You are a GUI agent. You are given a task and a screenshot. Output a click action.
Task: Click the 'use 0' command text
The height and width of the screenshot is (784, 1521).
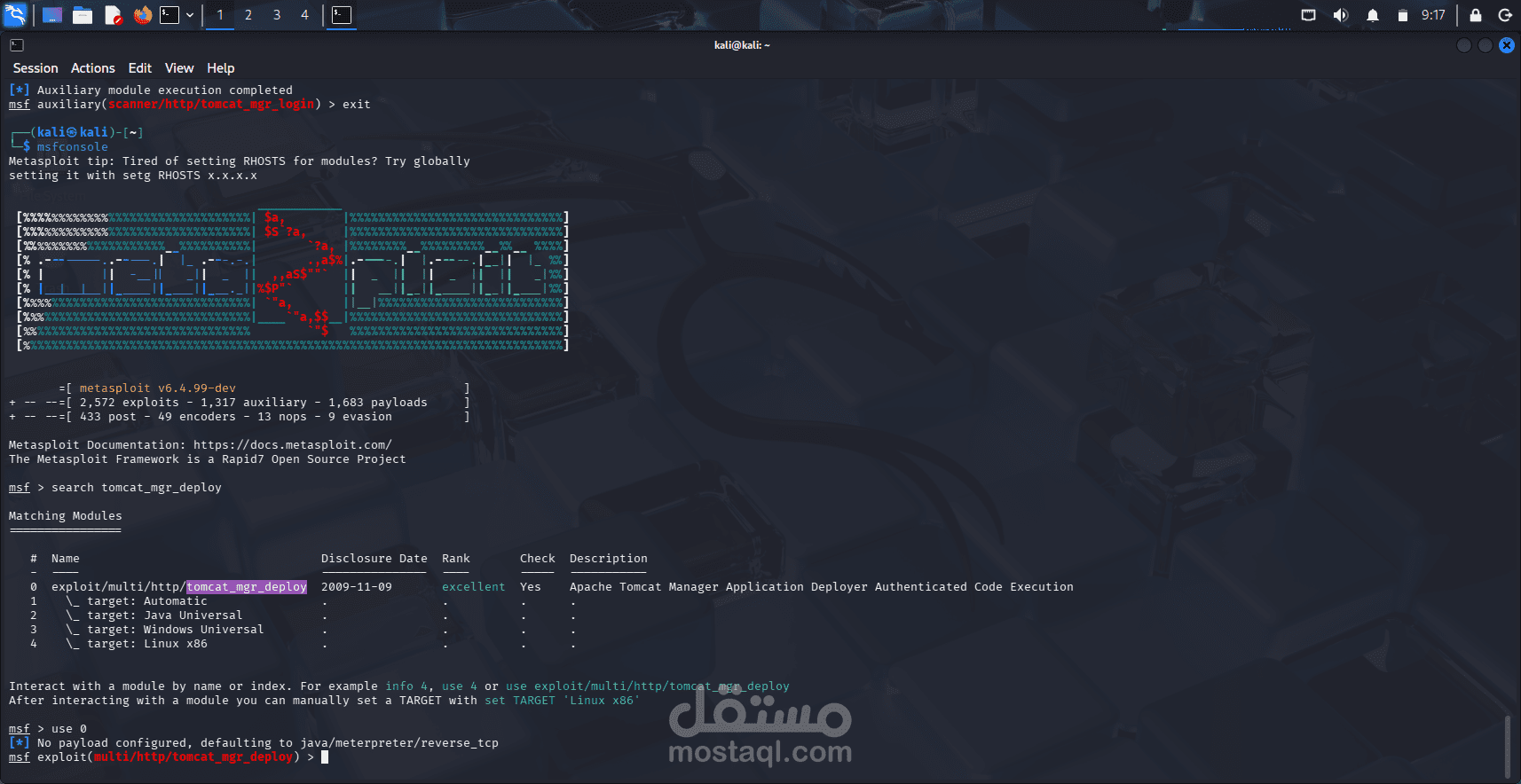pyautogui.click(x=69, y=729)
